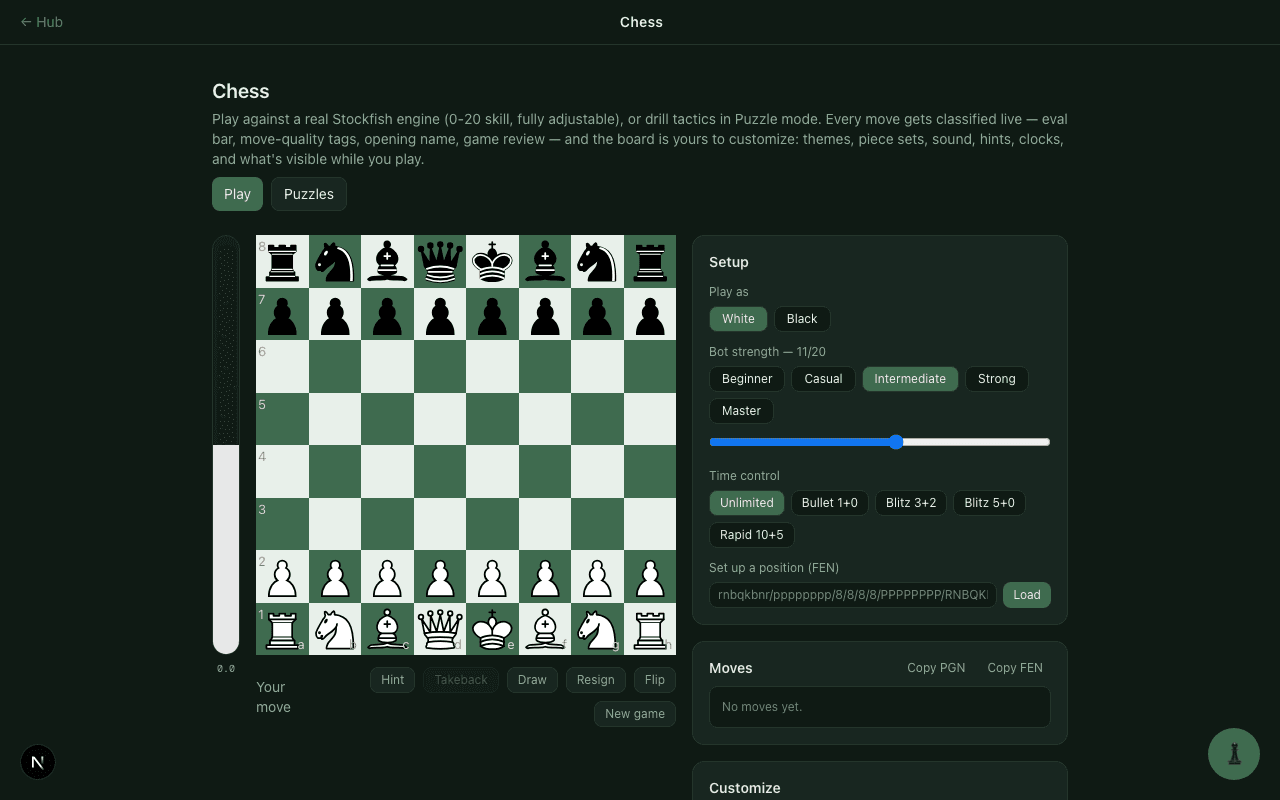Image resolution: width=1280 pixels, height=800 pixels.
Task: Set bot strength to Strong
Action: 997,379
